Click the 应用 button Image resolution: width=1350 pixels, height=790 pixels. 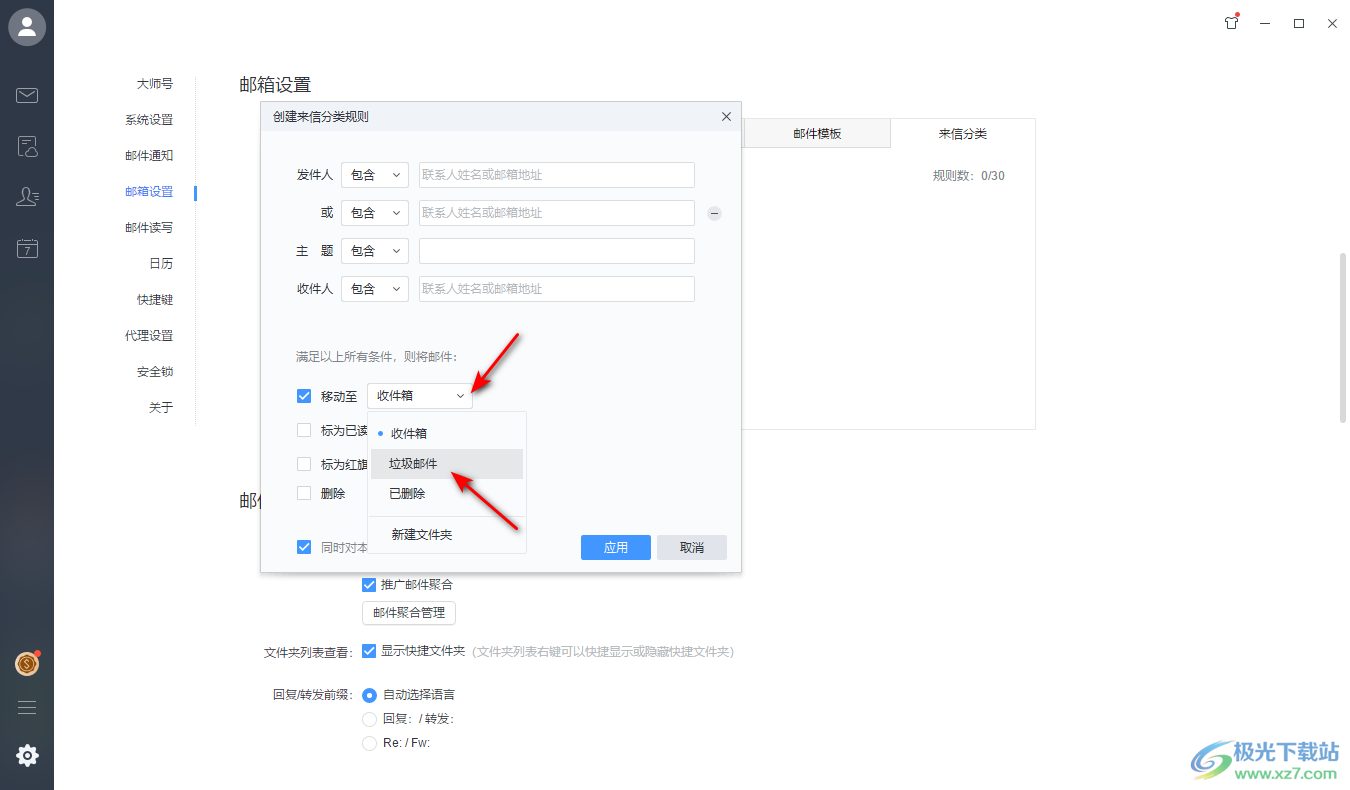pos(616,547)
